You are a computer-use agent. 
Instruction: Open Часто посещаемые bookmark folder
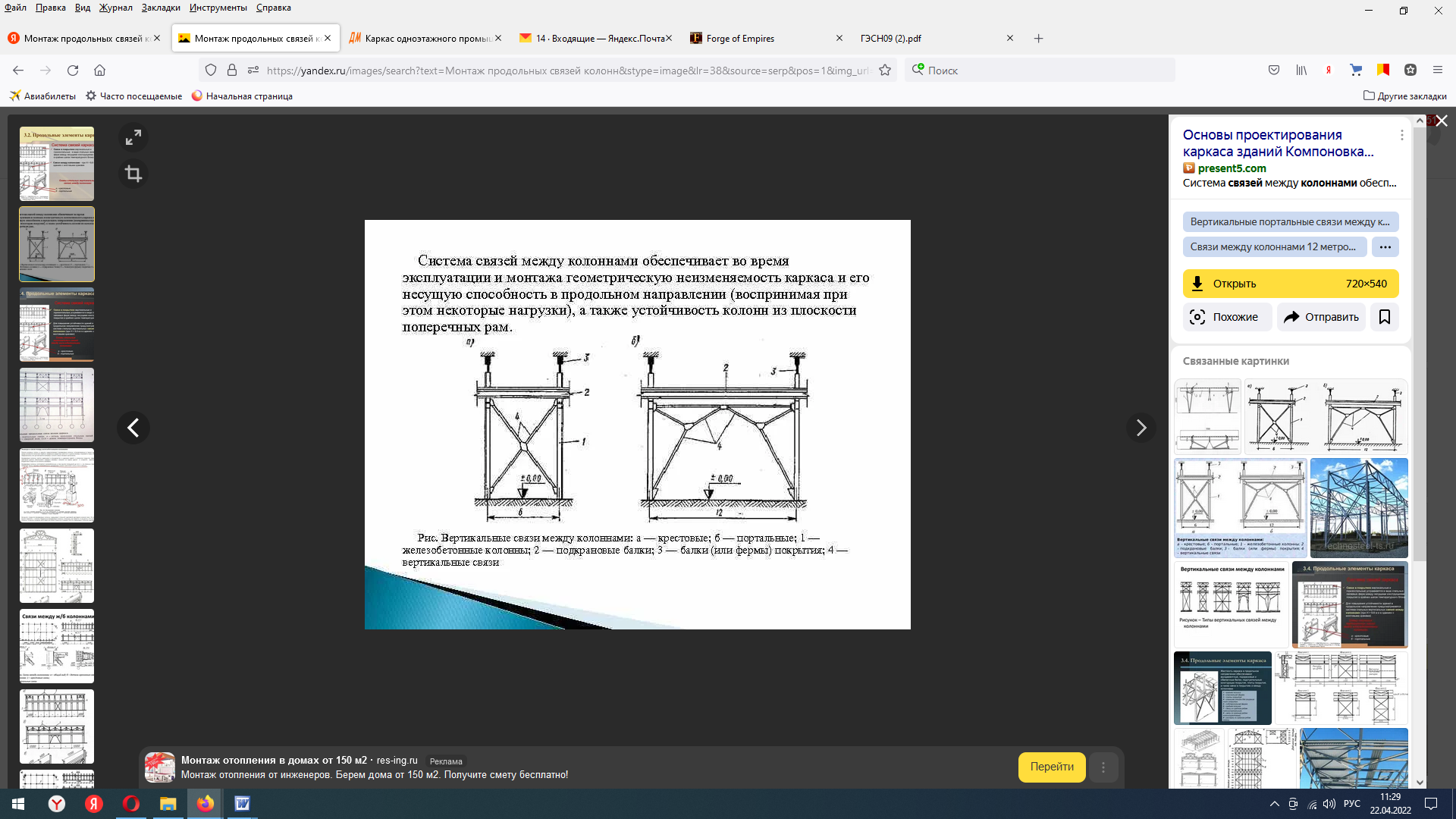[133, 96]
